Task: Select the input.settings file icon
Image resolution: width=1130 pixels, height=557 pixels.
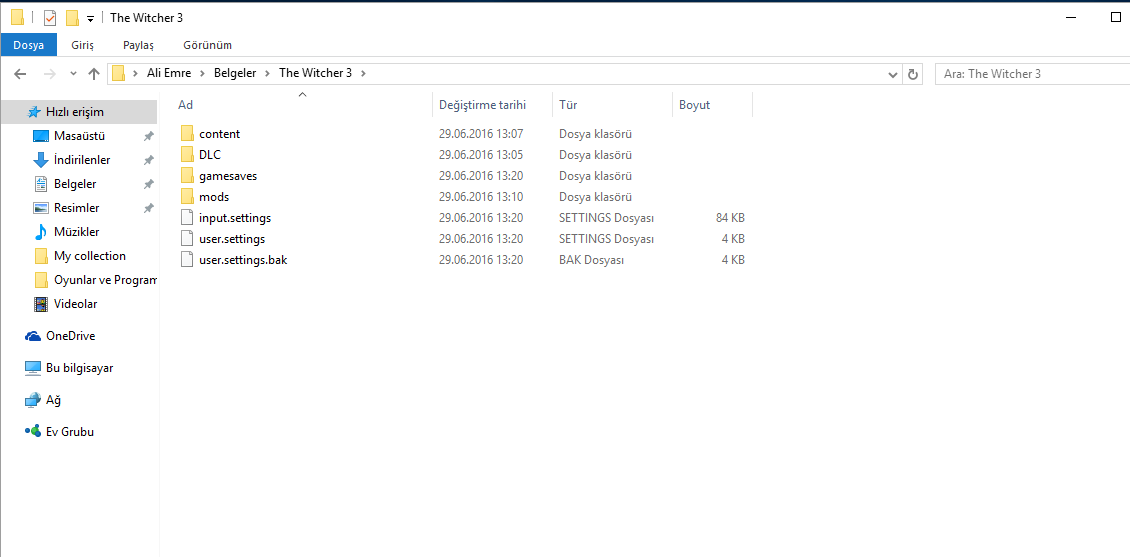Action: [187, 218]
